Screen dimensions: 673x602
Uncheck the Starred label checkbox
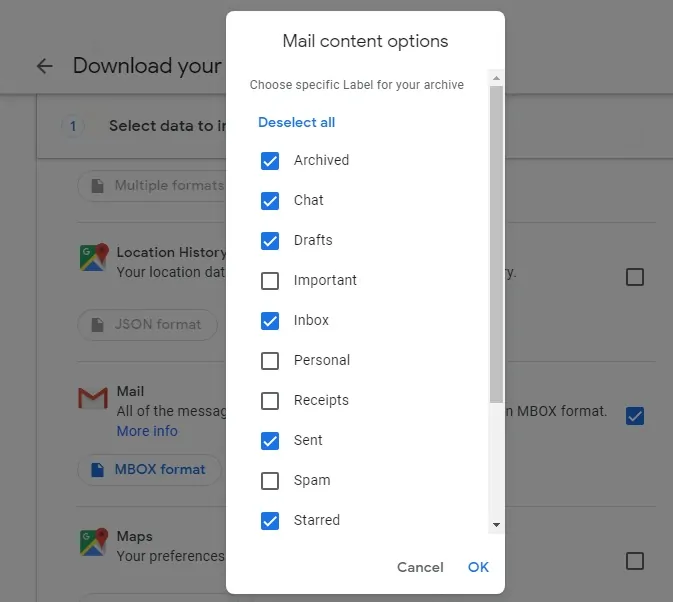coord(270,521)
